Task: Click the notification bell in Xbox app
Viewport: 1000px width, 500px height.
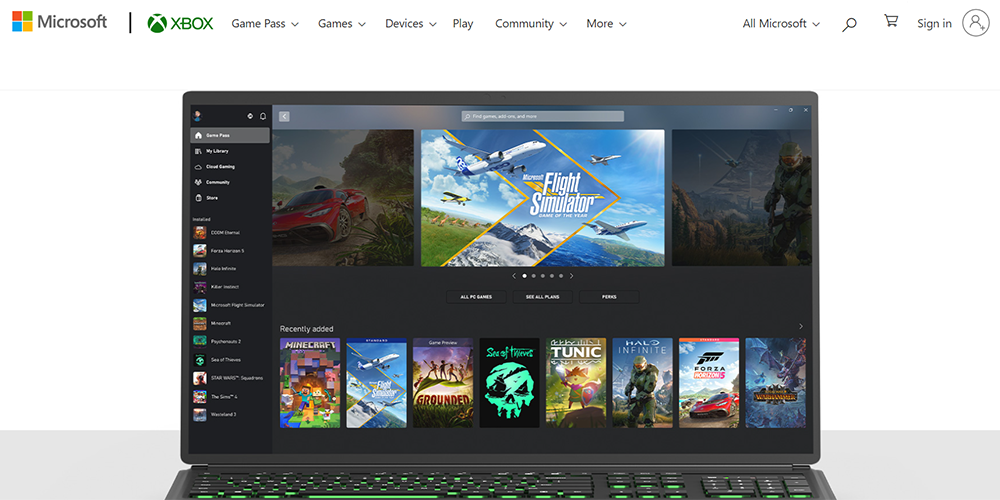Action: [x=263, y=116]
